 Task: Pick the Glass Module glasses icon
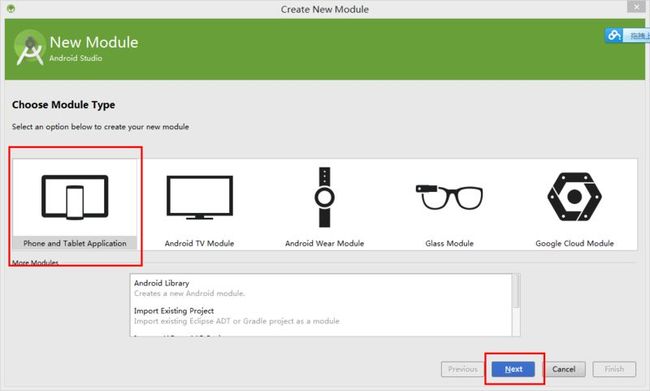pyautogui.click(x=449, y=197)
